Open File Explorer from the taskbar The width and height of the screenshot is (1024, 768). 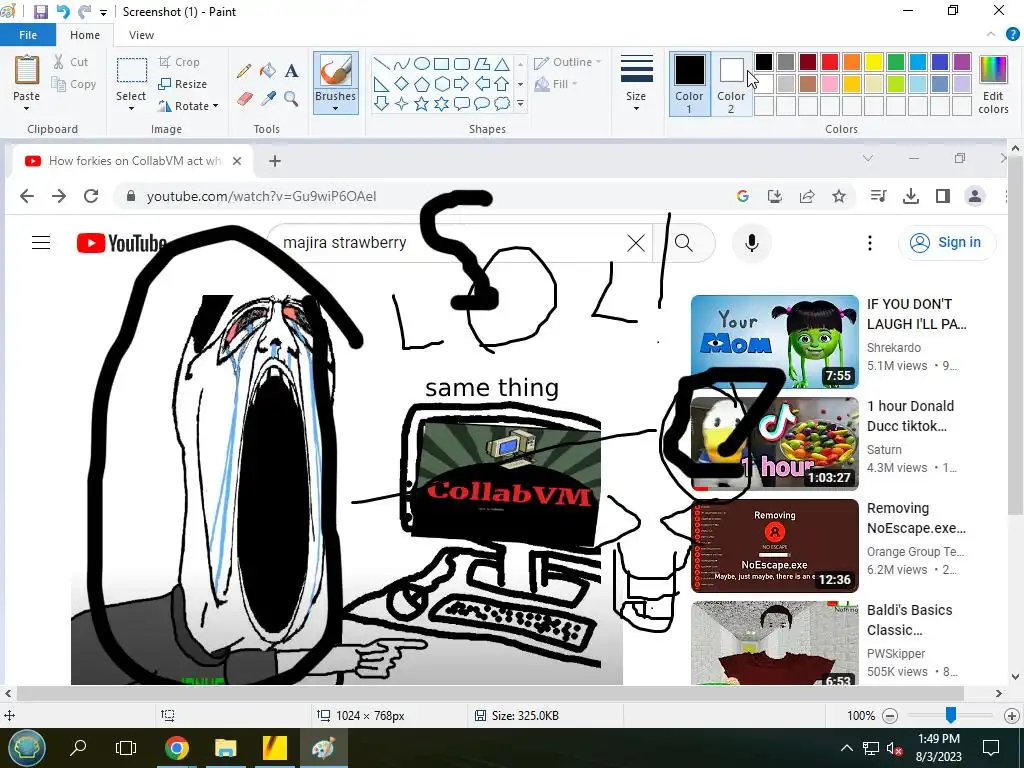[x=225, y=748]
